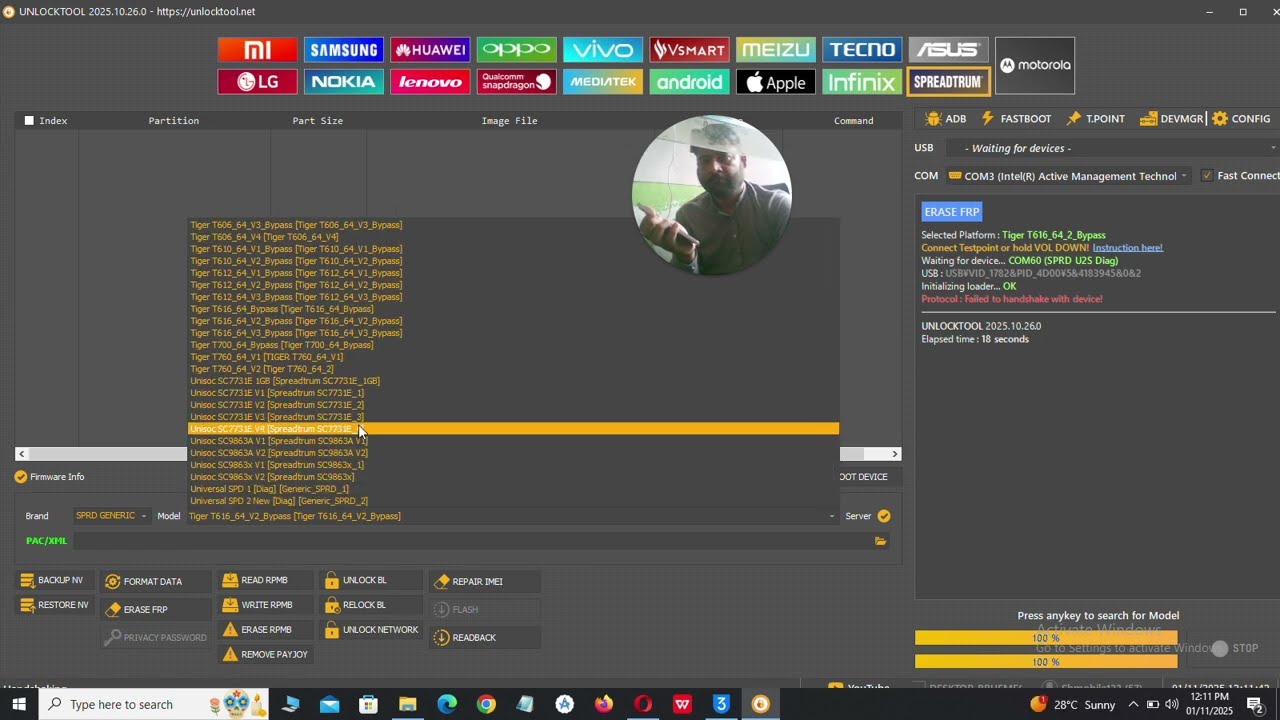Select the vivo brand logo
The width and height of the screenshot is (1280, 720).
pyautogui.click(x=603, y=50)
